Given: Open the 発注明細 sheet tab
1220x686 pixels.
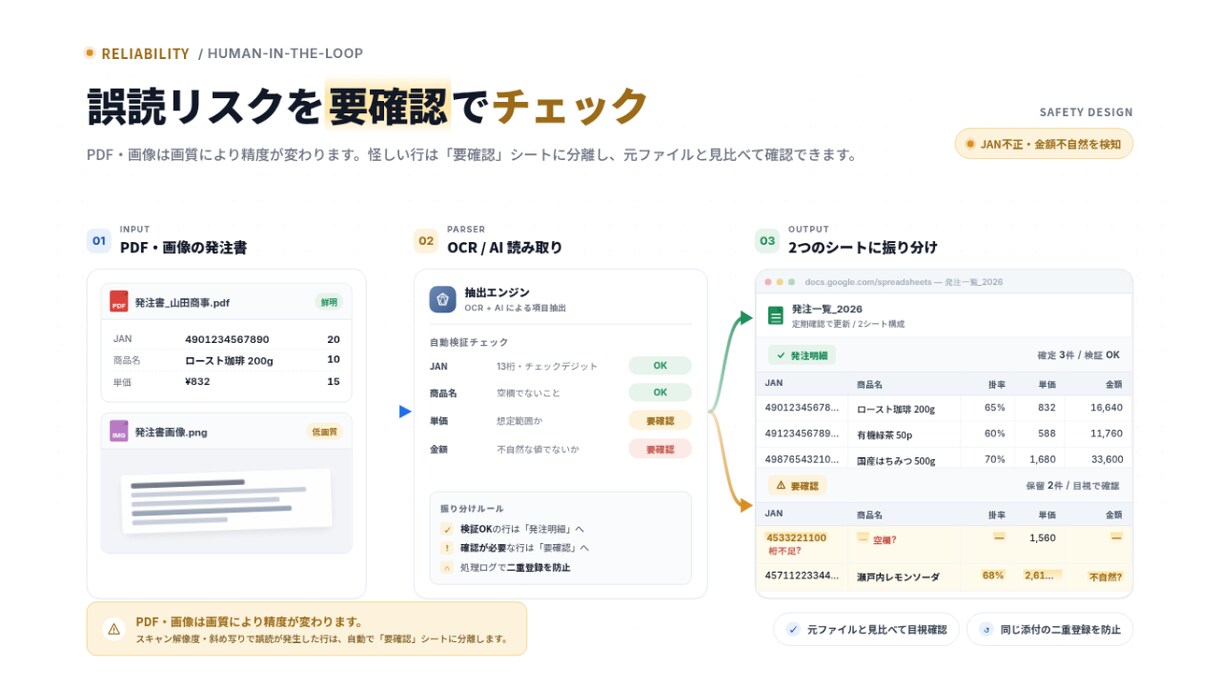Looking at the screenshot, I should click(x=802, y=355).
